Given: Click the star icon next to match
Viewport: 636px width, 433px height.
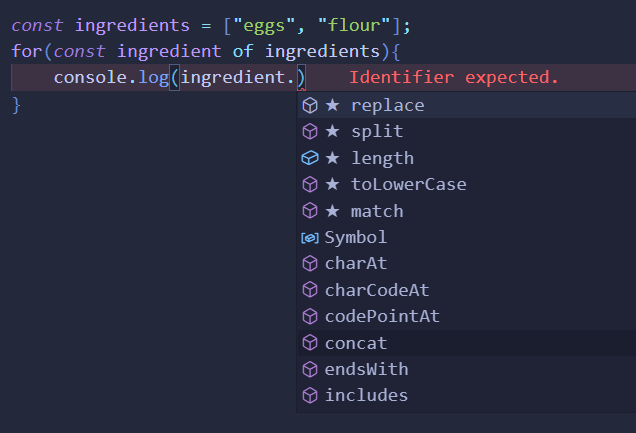Looking at the screenshot, I should 332,210.
